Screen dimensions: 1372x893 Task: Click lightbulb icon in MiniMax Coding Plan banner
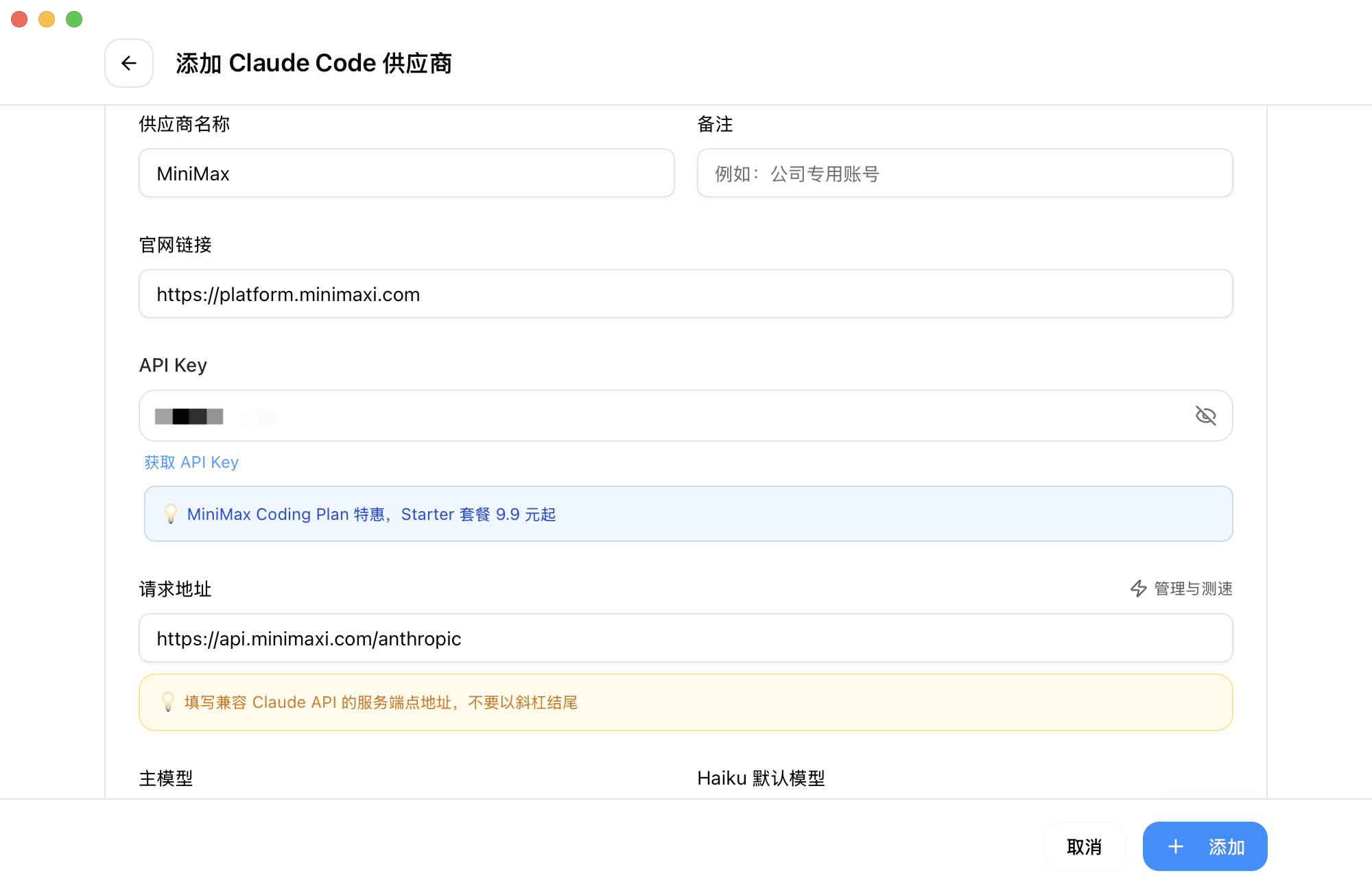(171, 514)
